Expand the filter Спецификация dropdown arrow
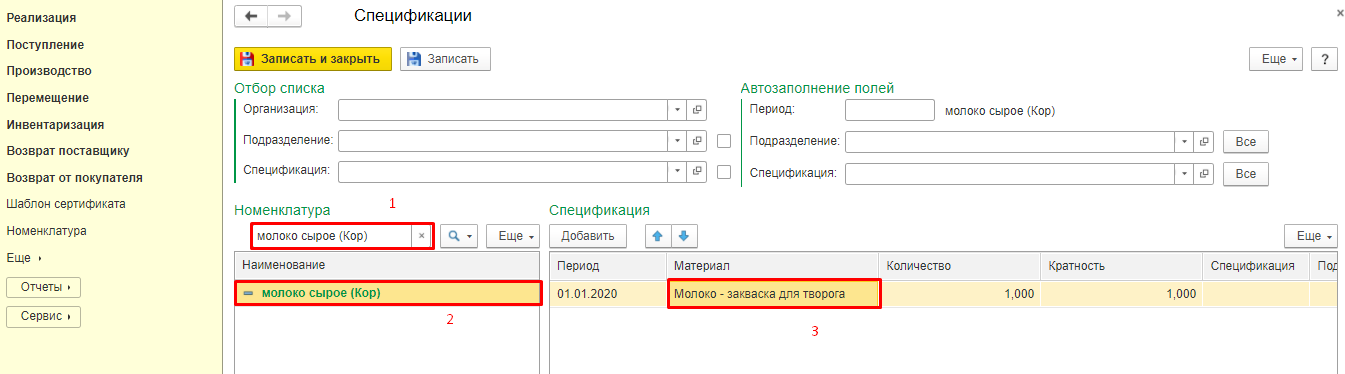The width and height of the screenshot is (1345, 374). (x=677, y=172)
